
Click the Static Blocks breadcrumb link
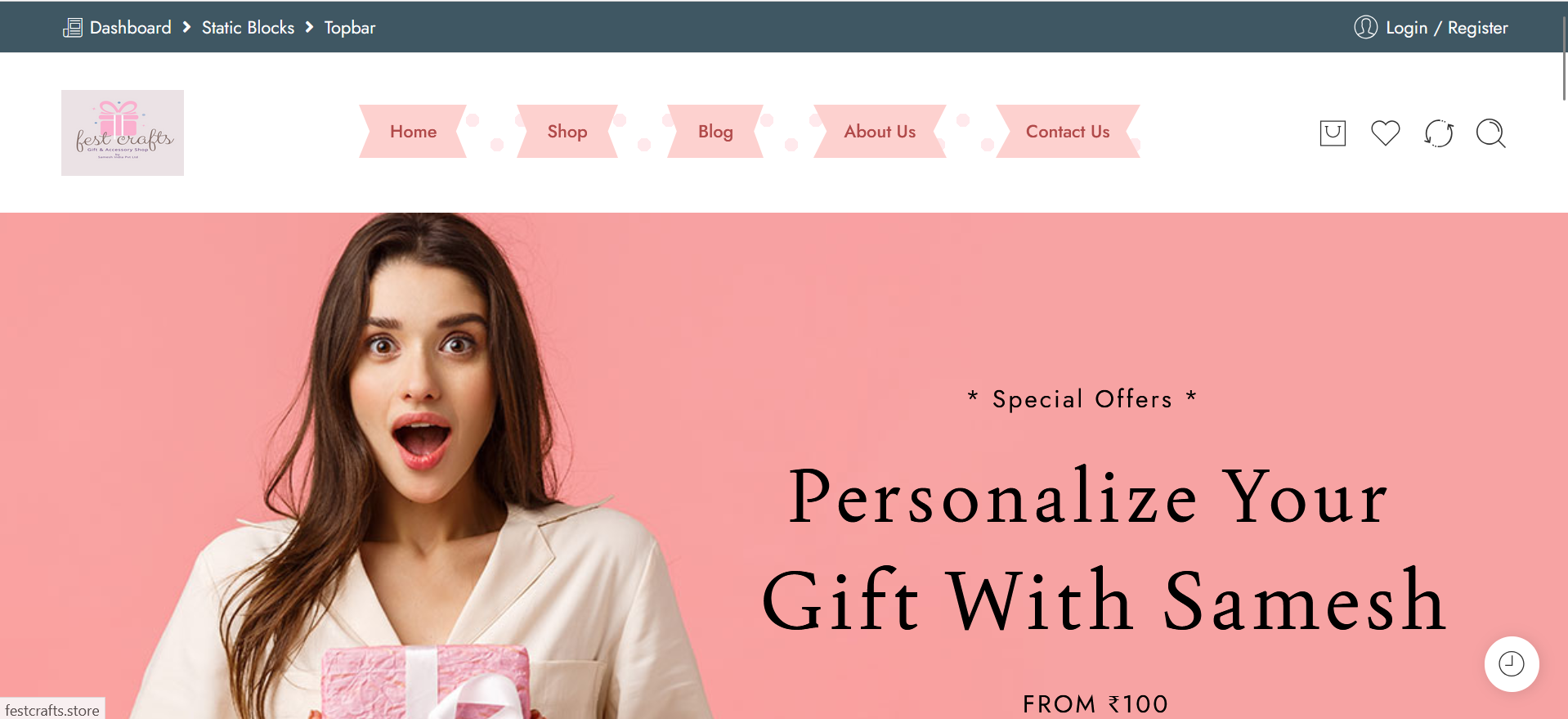click(x=248, y=28)
